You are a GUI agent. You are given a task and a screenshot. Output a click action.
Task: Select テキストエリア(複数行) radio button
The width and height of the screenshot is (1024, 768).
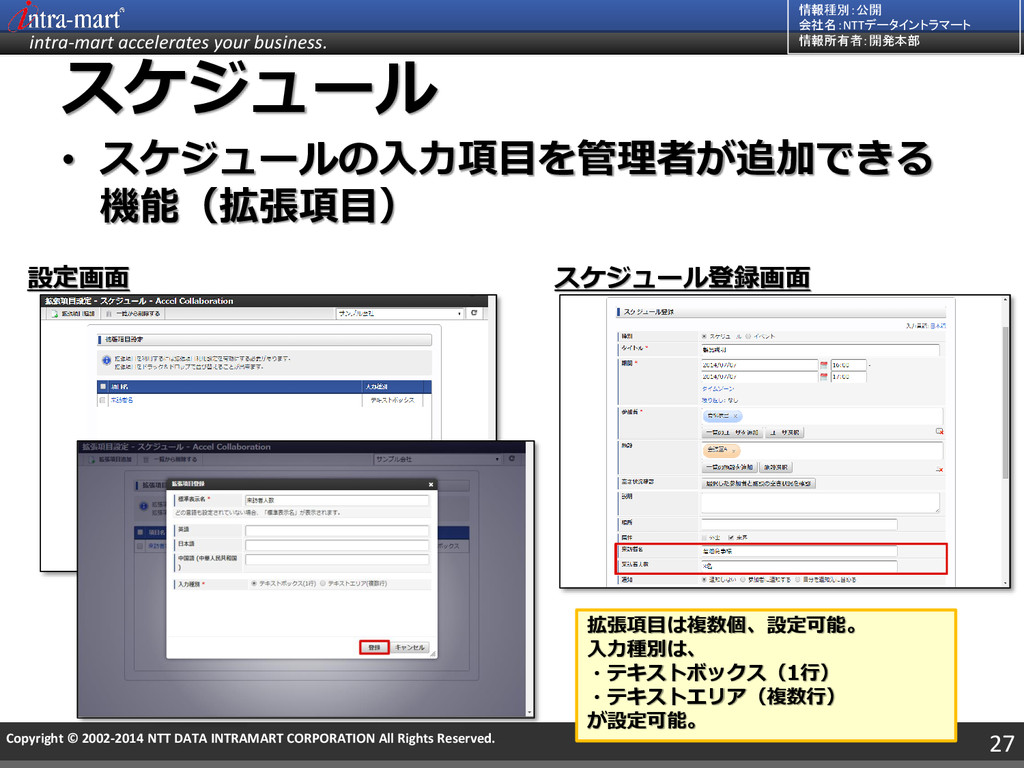point(323,584)
